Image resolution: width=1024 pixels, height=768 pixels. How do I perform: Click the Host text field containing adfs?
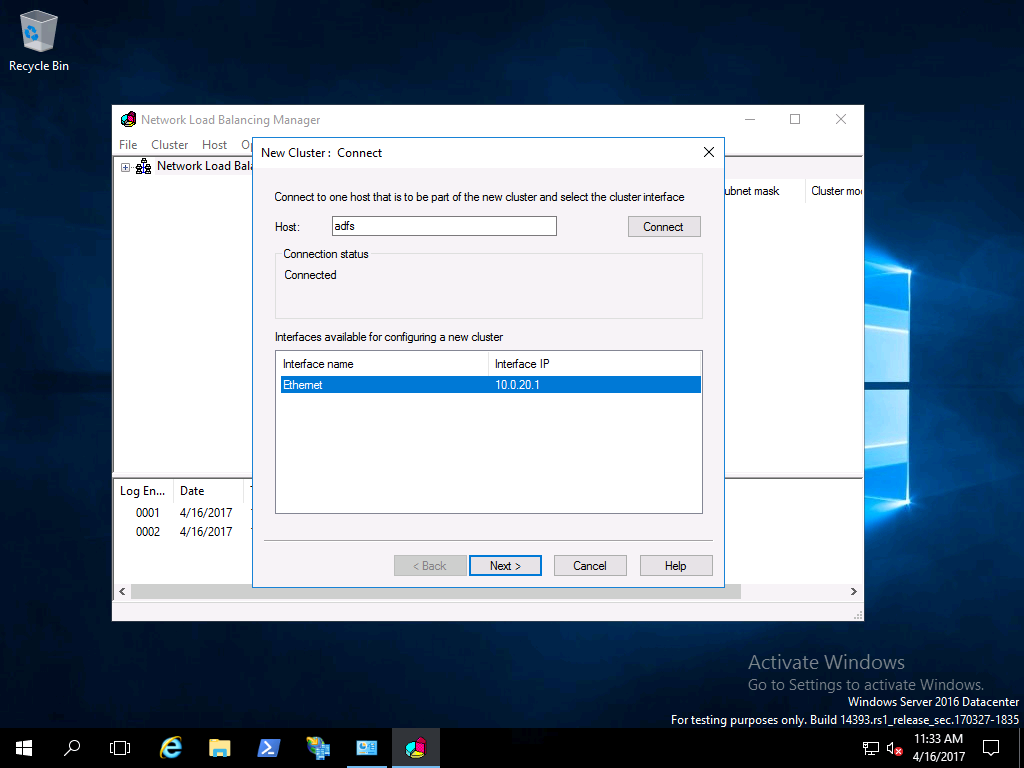tap(444, 226)
